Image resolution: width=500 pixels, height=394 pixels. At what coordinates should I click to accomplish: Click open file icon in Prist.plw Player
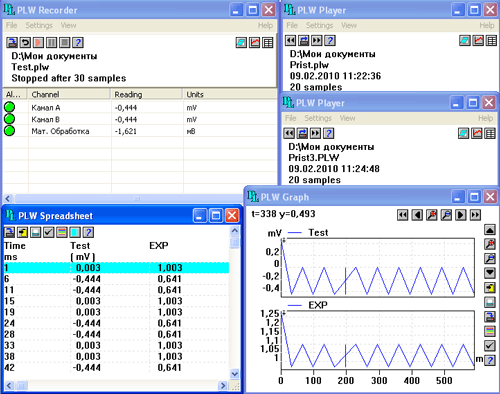tap(304, 40)
